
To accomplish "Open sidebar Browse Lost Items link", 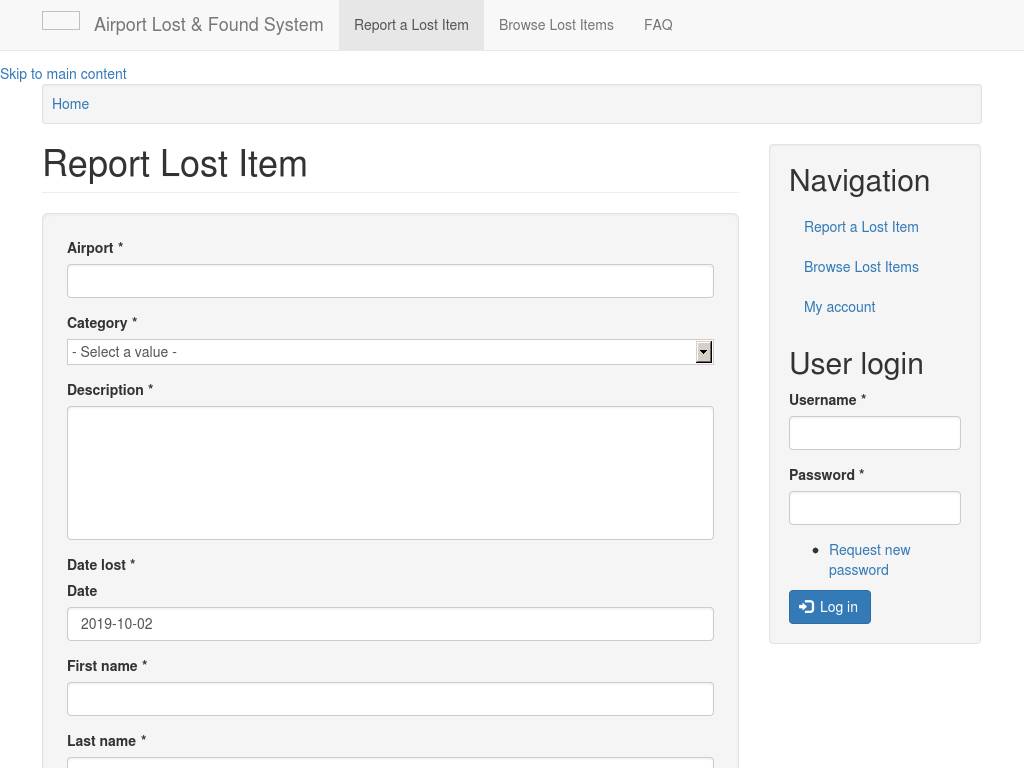I will [861, 267].
